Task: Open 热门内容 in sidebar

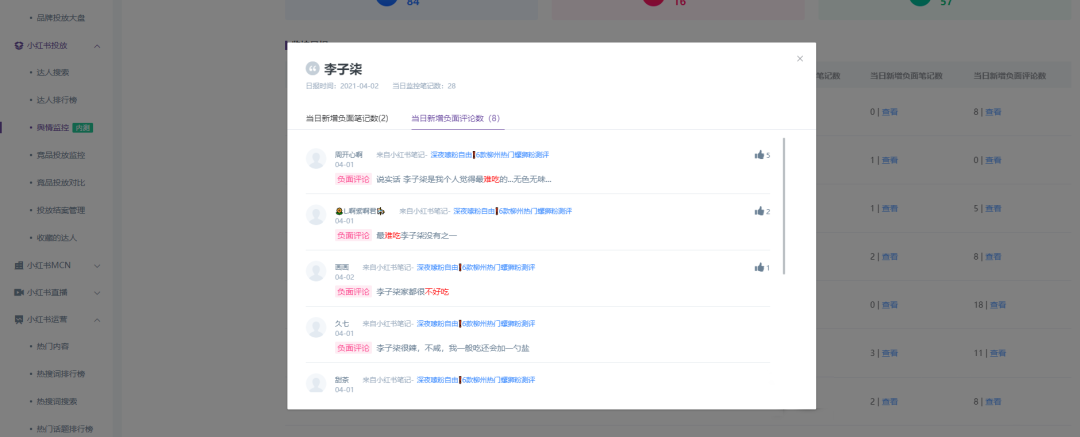Action: click(52, 347)
